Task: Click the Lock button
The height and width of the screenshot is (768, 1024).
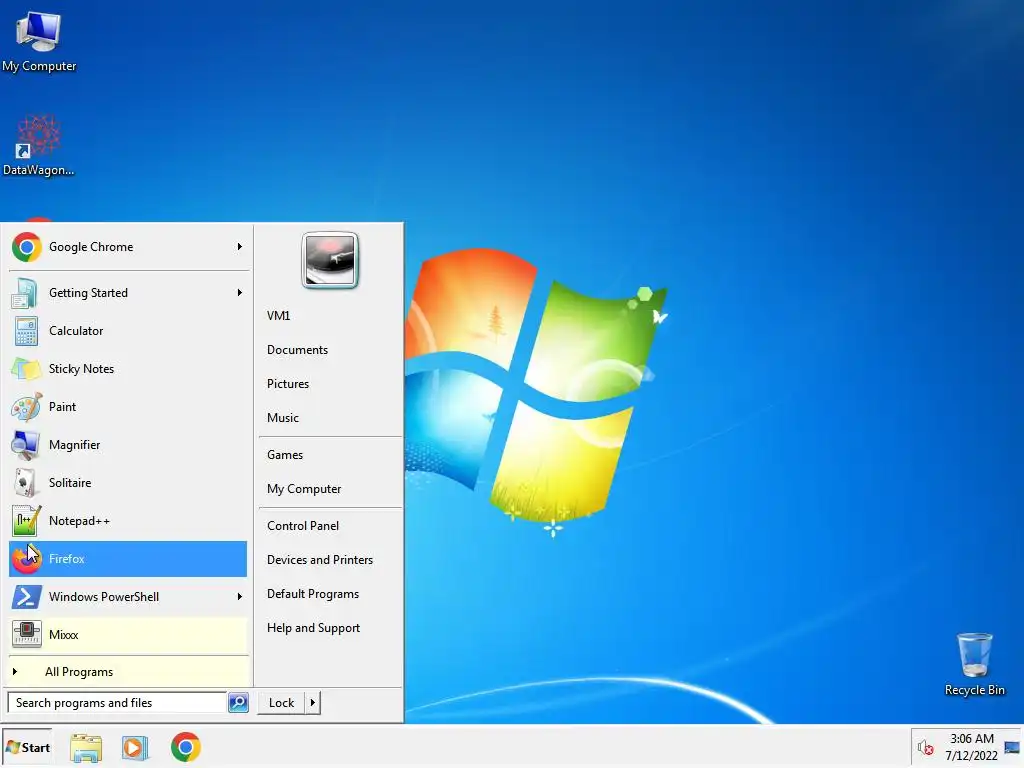Action: pos(281,703)
